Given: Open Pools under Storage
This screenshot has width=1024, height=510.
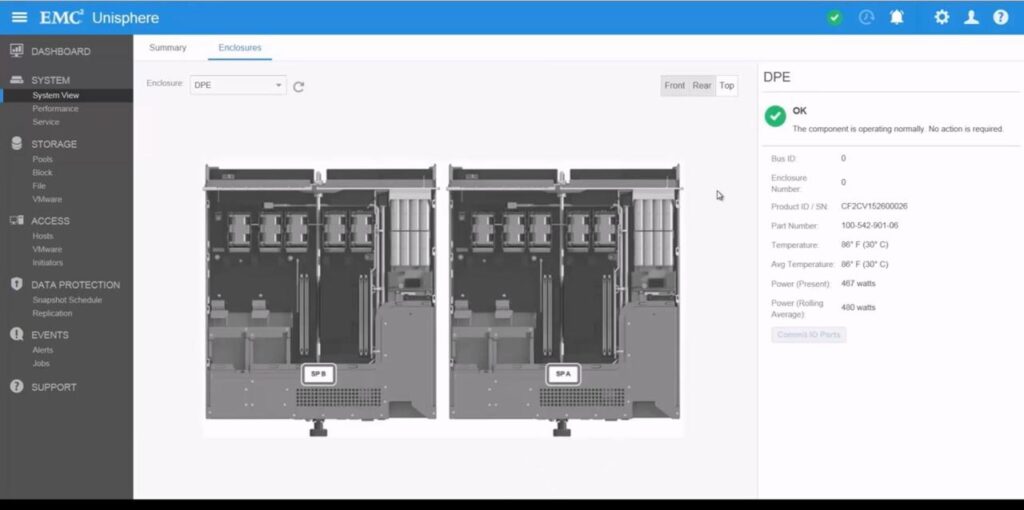Looking at the screenshot, I should [x=42, y=159].
